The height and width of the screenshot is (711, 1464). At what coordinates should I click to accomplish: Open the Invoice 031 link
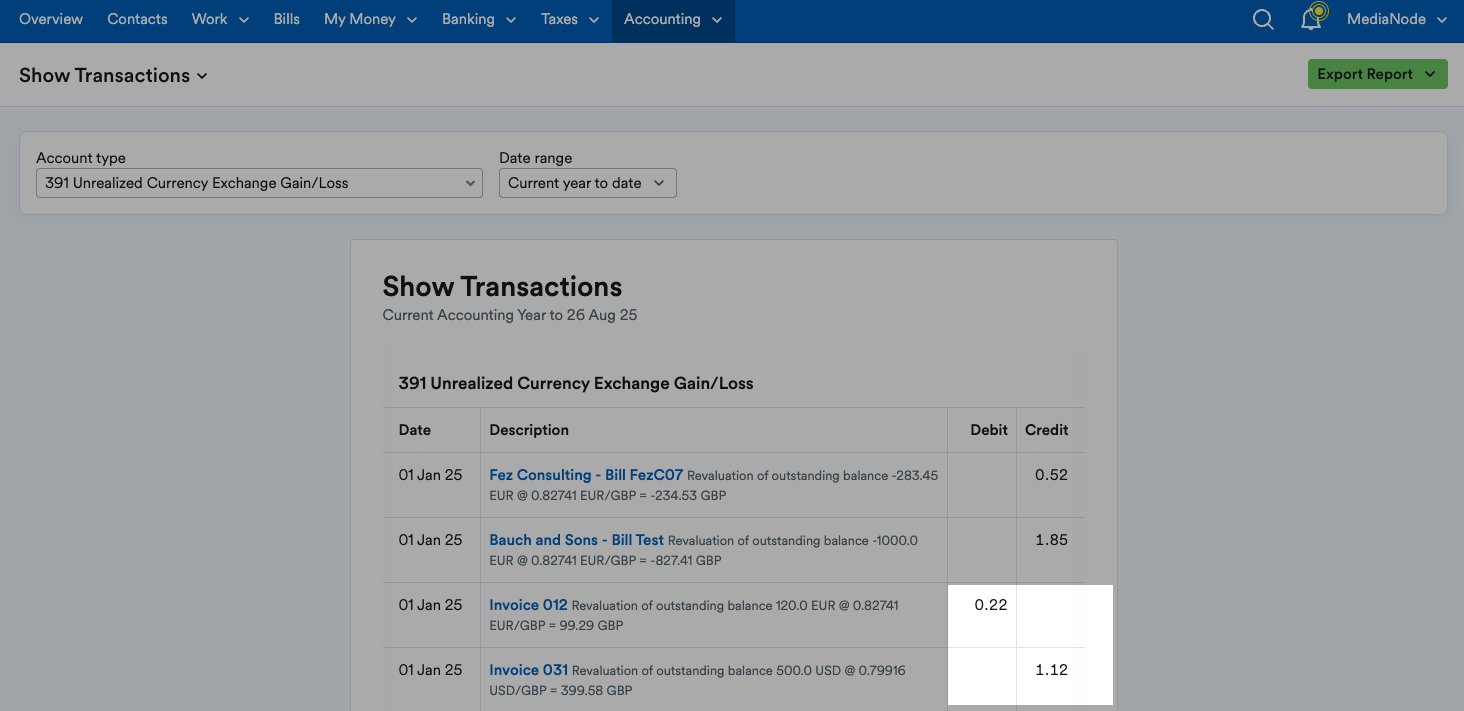(x=528, y=670)
